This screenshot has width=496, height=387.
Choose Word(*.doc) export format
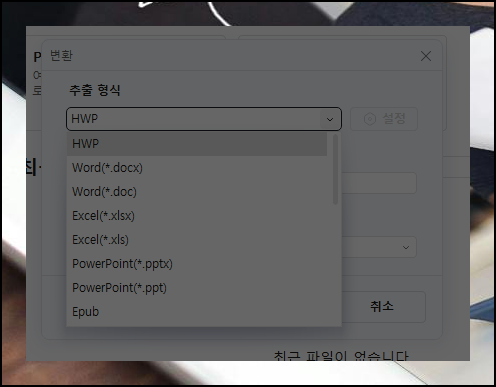tap(197, 192)
